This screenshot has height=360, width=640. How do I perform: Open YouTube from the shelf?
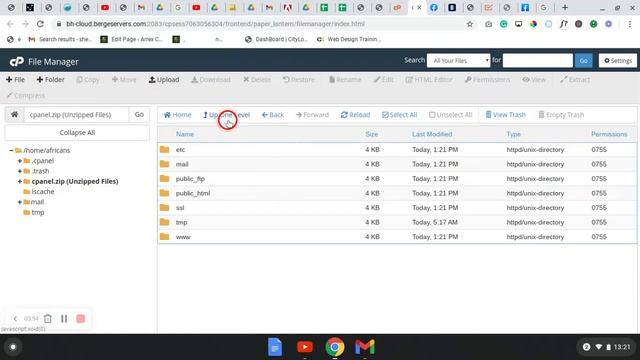click(305, 347)
